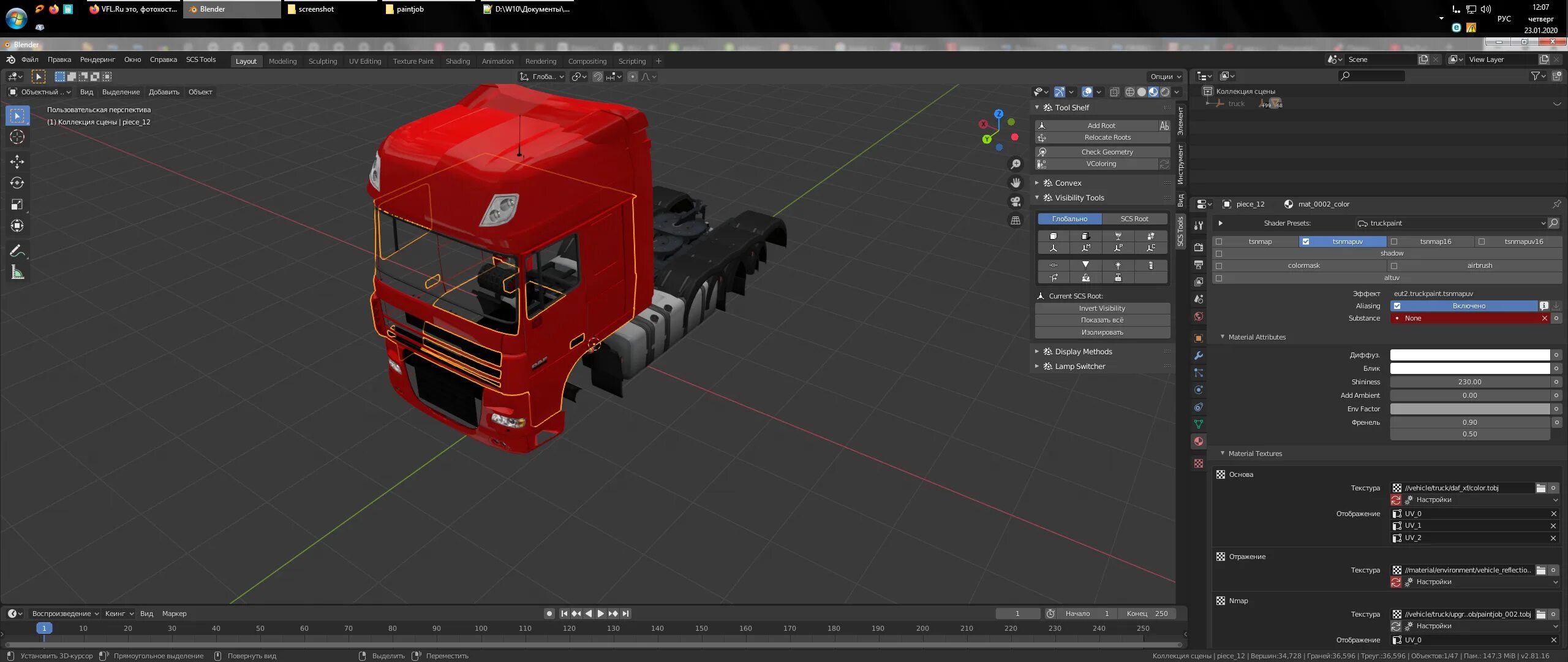Image resolution: width=1568 pixels, height=662 pixels.
Task: Click the Shininess 230.00 value field
Action: (1470, 382)
